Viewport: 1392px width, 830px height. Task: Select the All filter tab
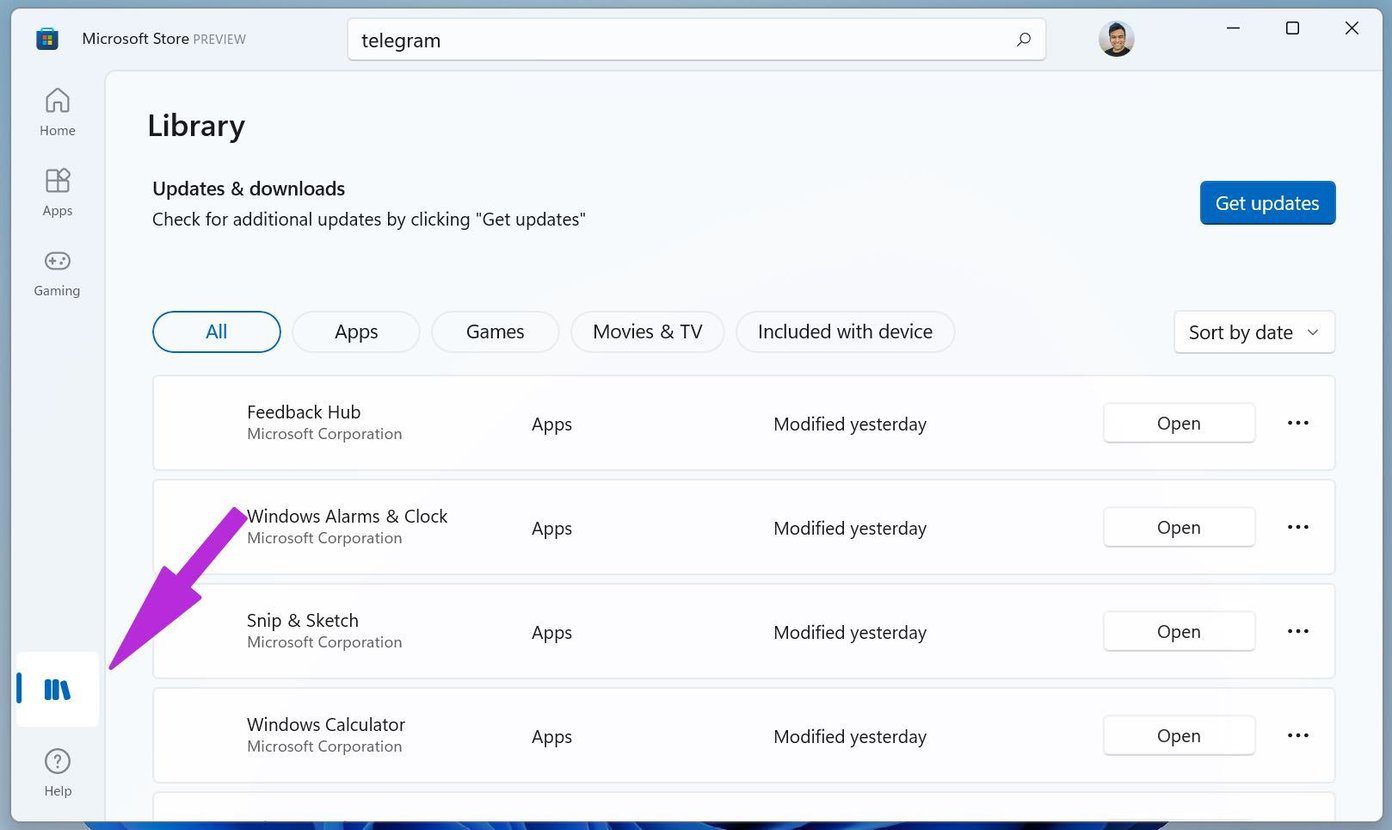point(217,332)
